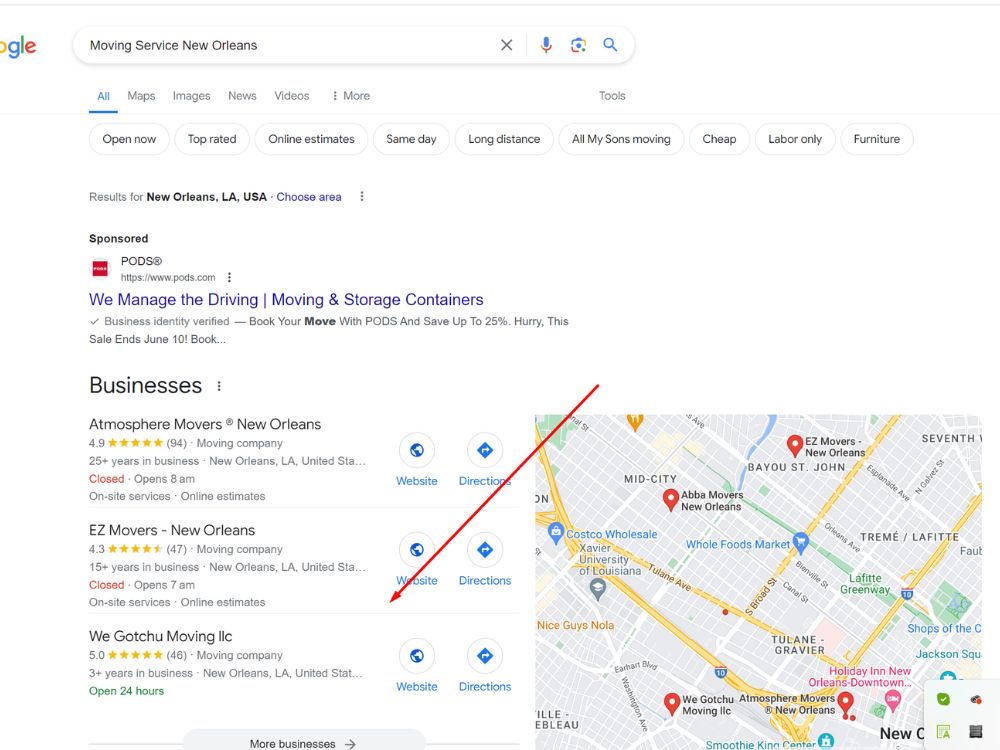Select EZ Movers pin on the map
This screenshot has height=750, width=1000.
click(x=795, y=445)
